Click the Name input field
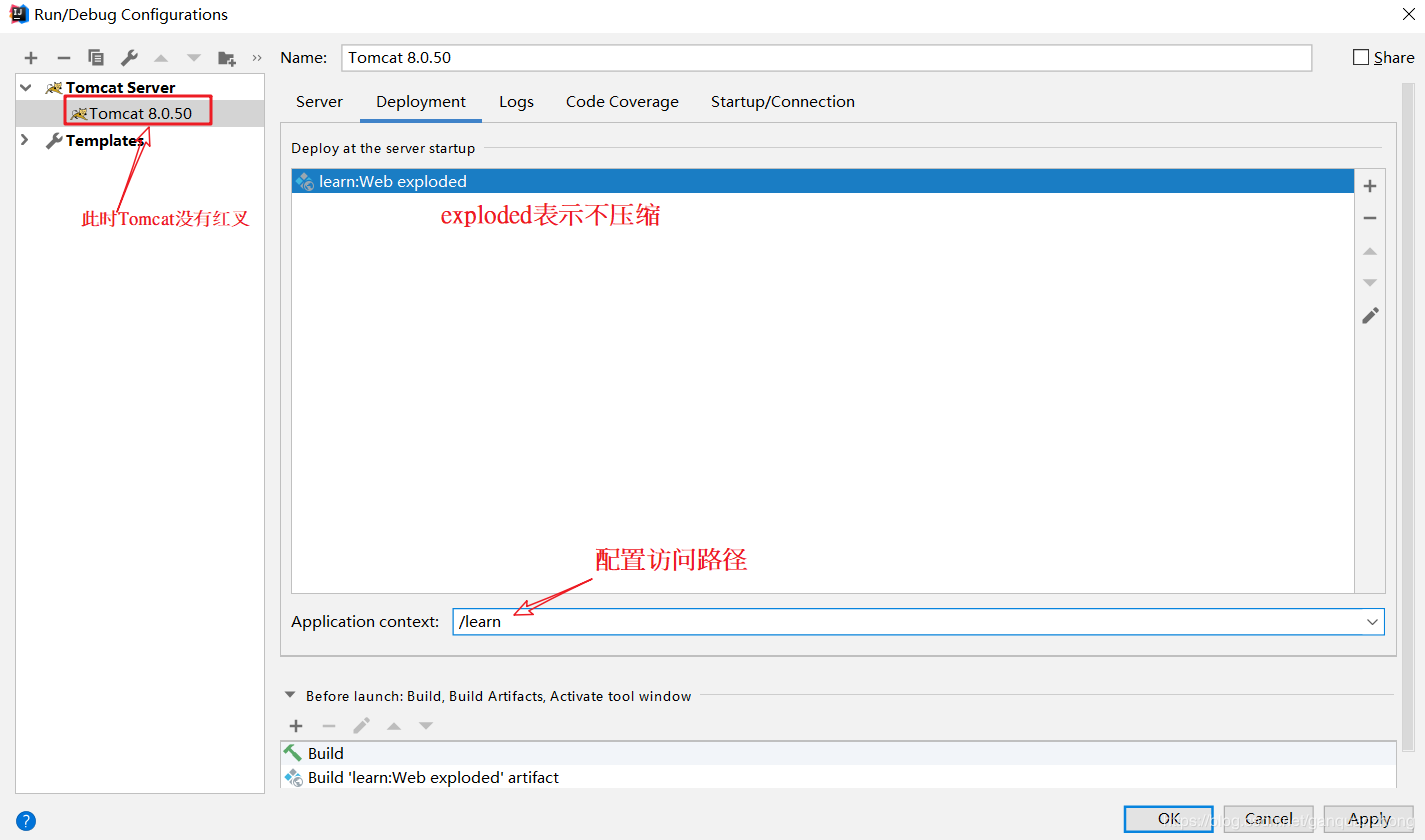 [826, 58]
